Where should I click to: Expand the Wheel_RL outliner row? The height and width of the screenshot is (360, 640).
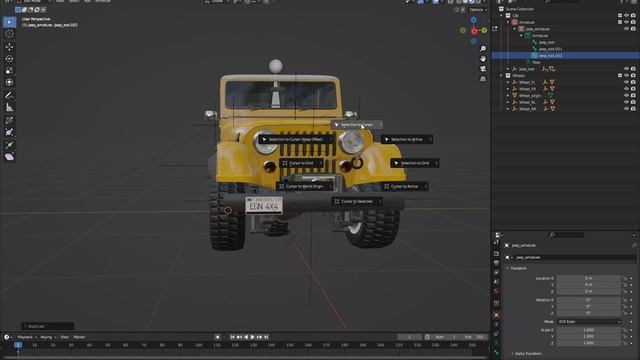pos(508,102)
